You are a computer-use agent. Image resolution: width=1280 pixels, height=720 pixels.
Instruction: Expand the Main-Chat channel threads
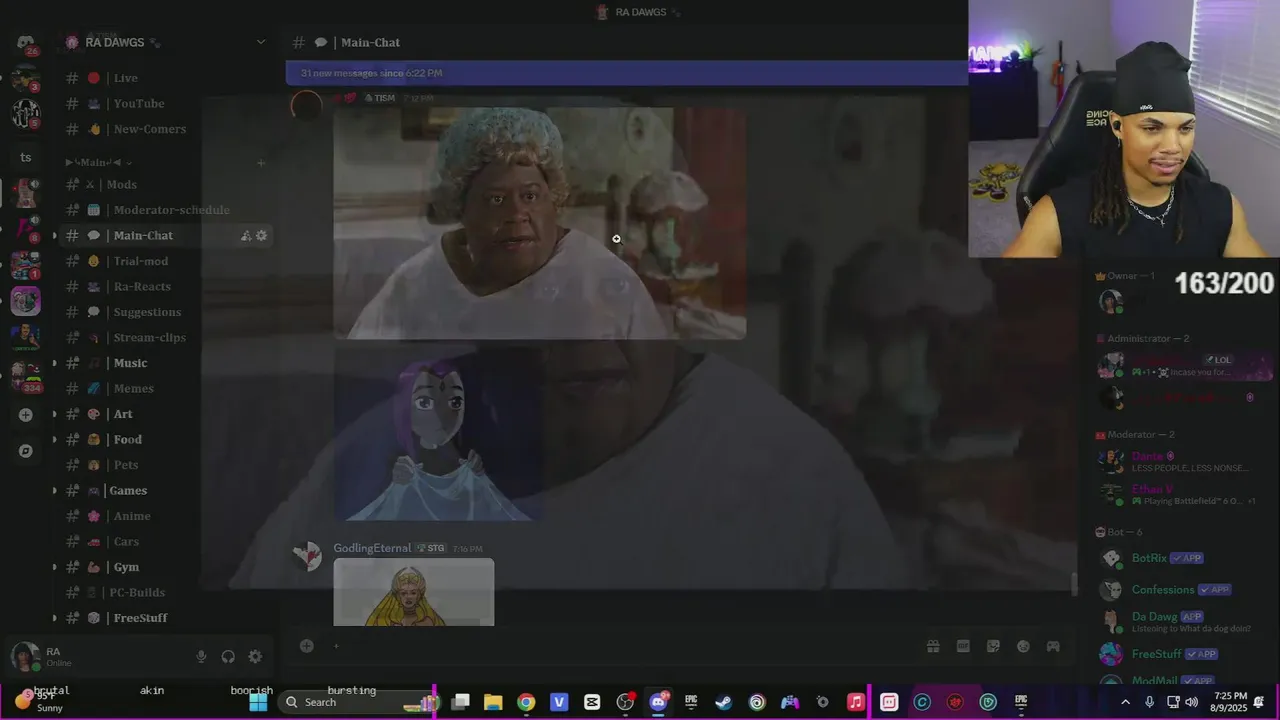click(x=54, y=236)
